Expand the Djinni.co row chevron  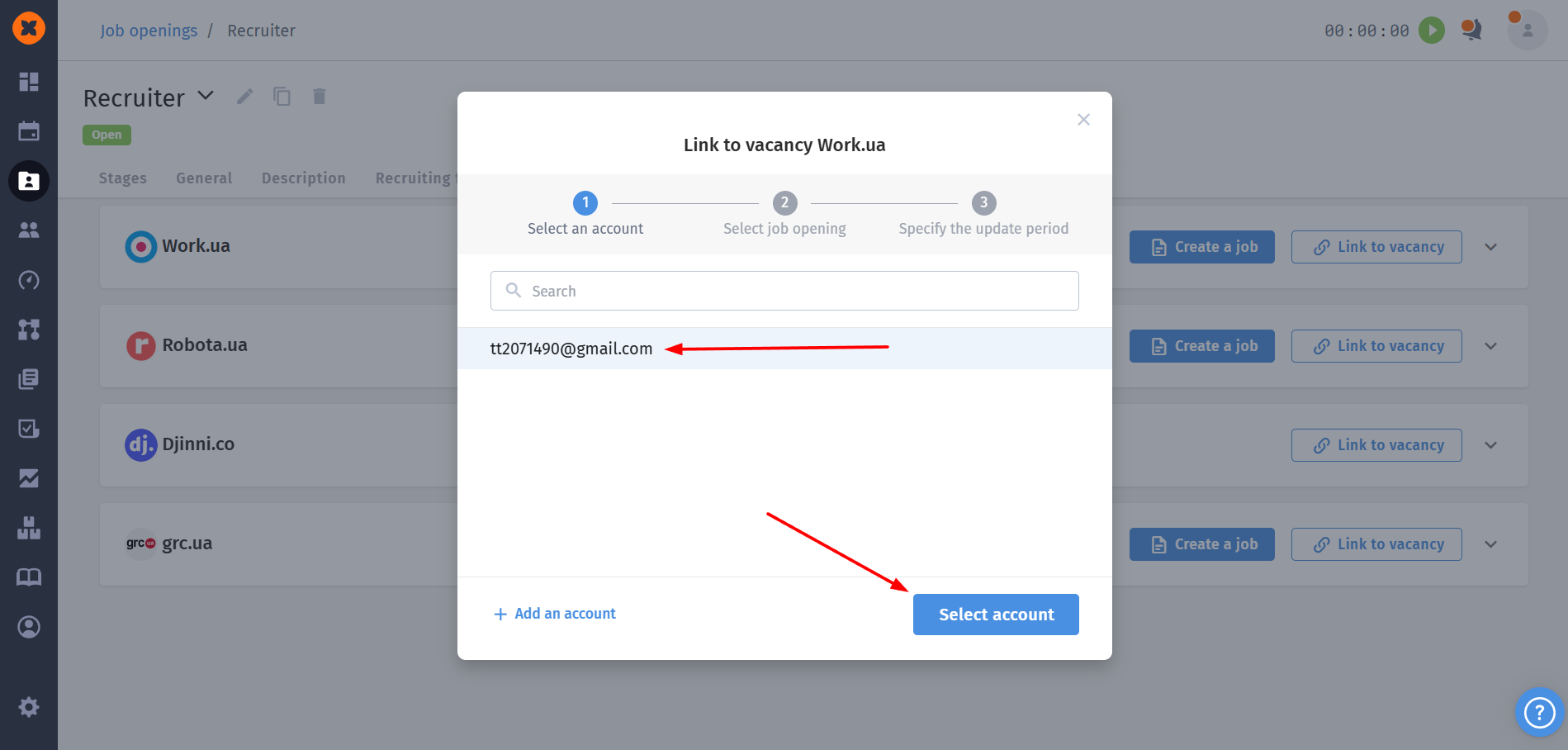point(1490,445)
